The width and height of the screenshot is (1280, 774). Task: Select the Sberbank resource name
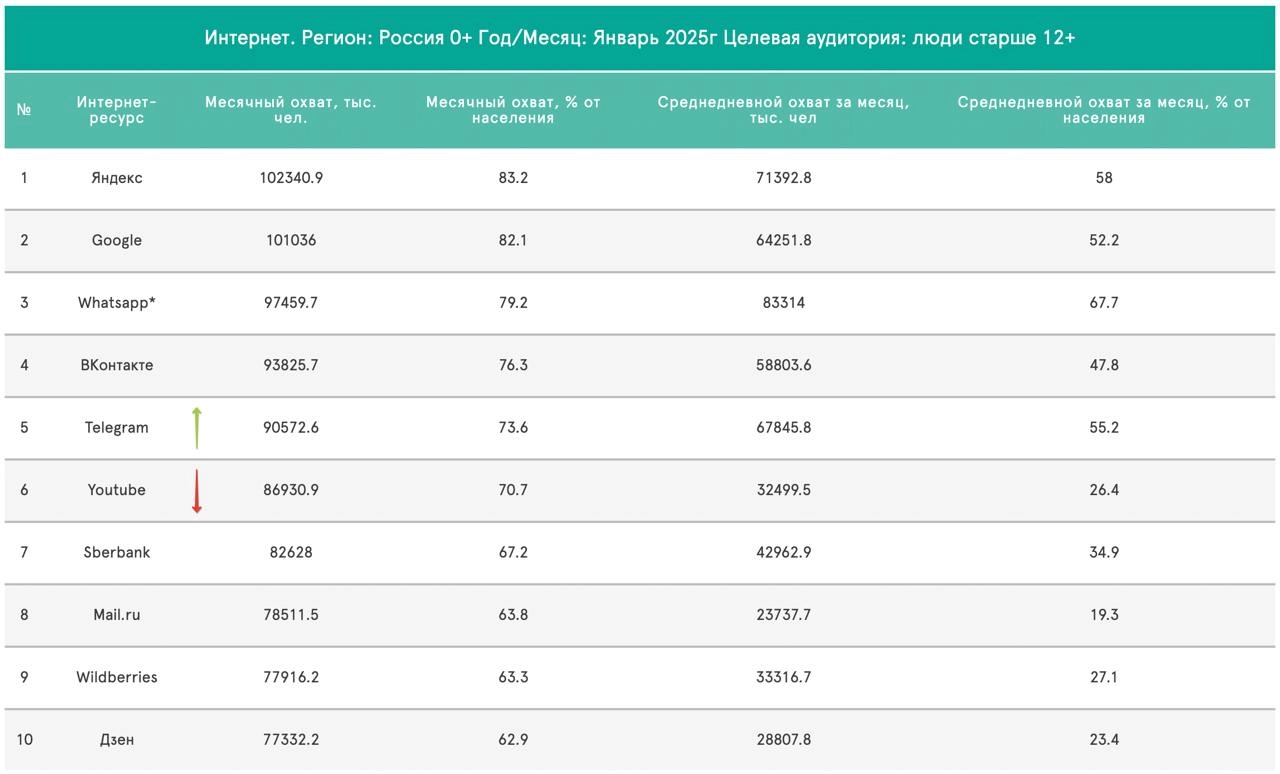[117, 552]
